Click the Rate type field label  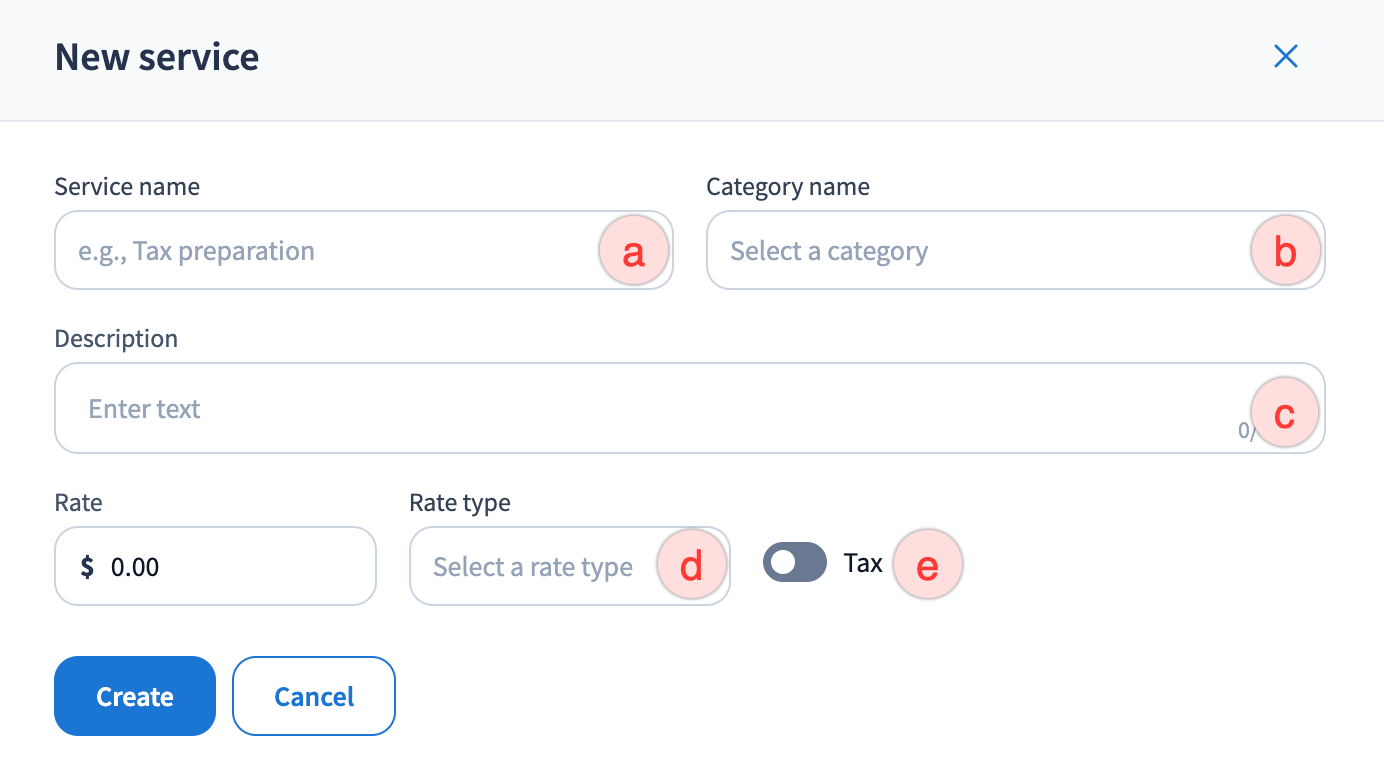pyautogui.click(x=460, y=503)
